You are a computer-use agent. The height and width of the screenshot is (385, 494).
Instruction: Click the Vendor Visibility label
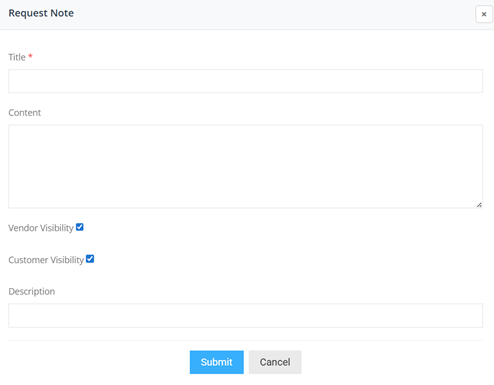41,228
